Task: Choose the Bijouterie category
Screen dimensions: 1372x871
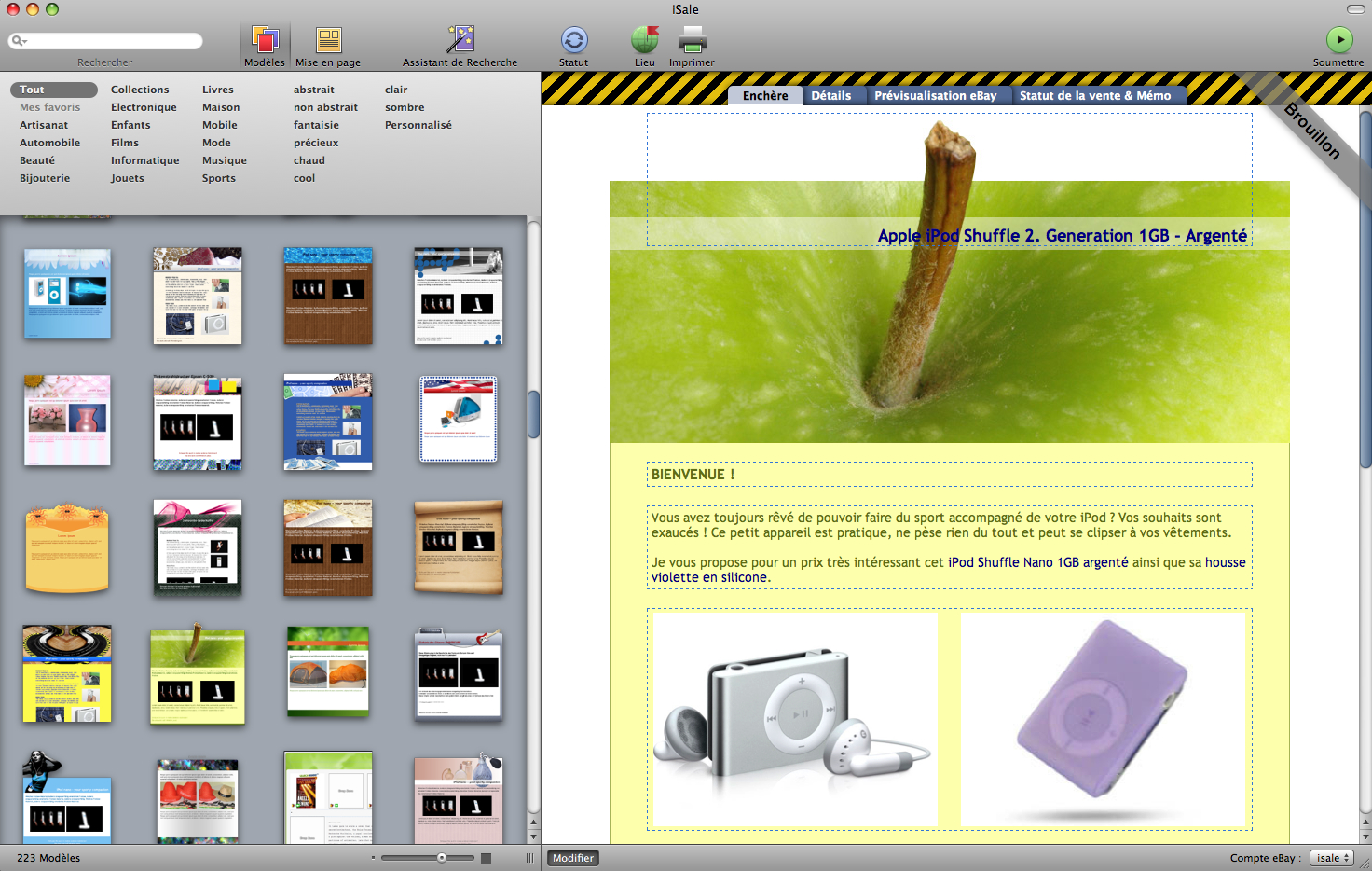Action: tap(45, 178)
